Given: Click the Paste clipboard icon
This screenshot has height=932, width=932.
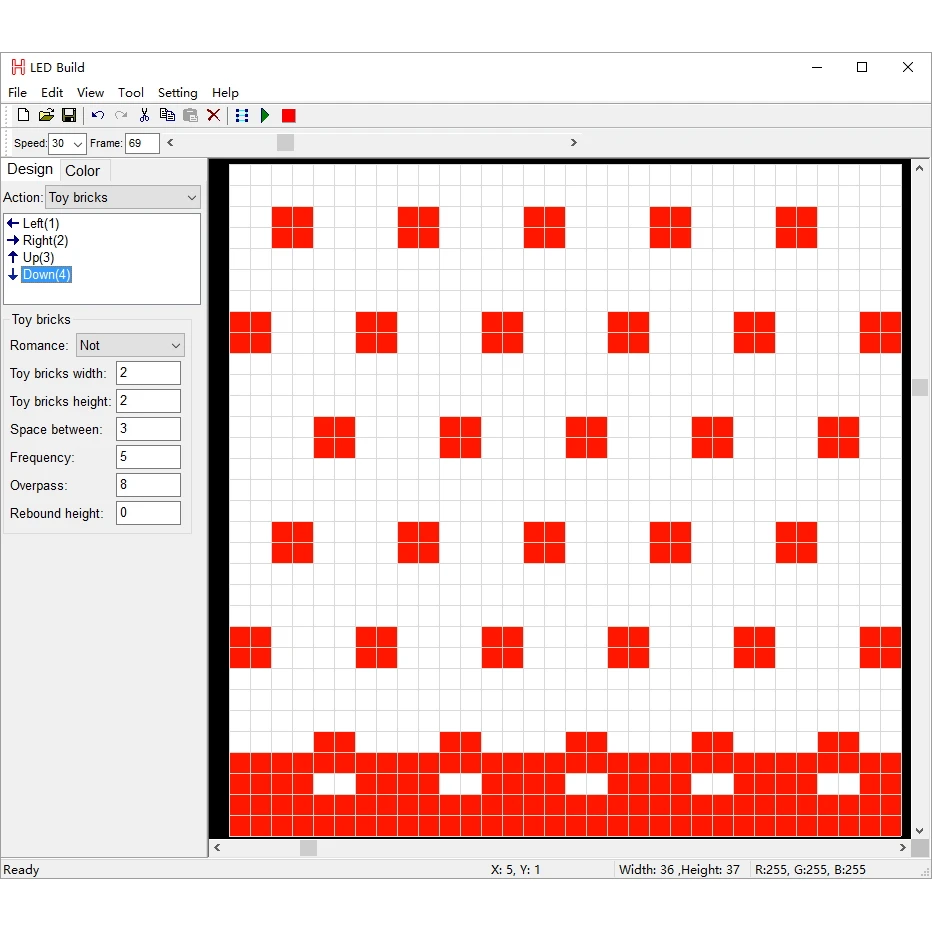Looking at the screenshot, I should 190,115.
